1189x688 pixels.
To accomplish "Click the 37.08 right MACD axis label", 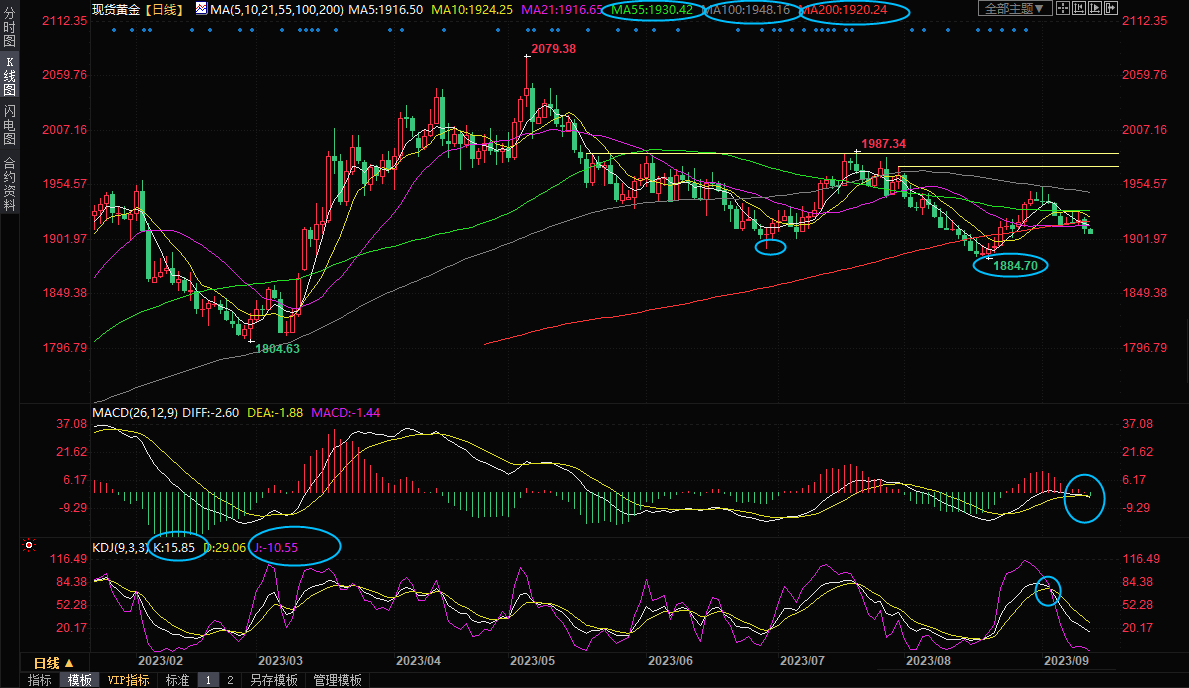I will point(1137,424).
